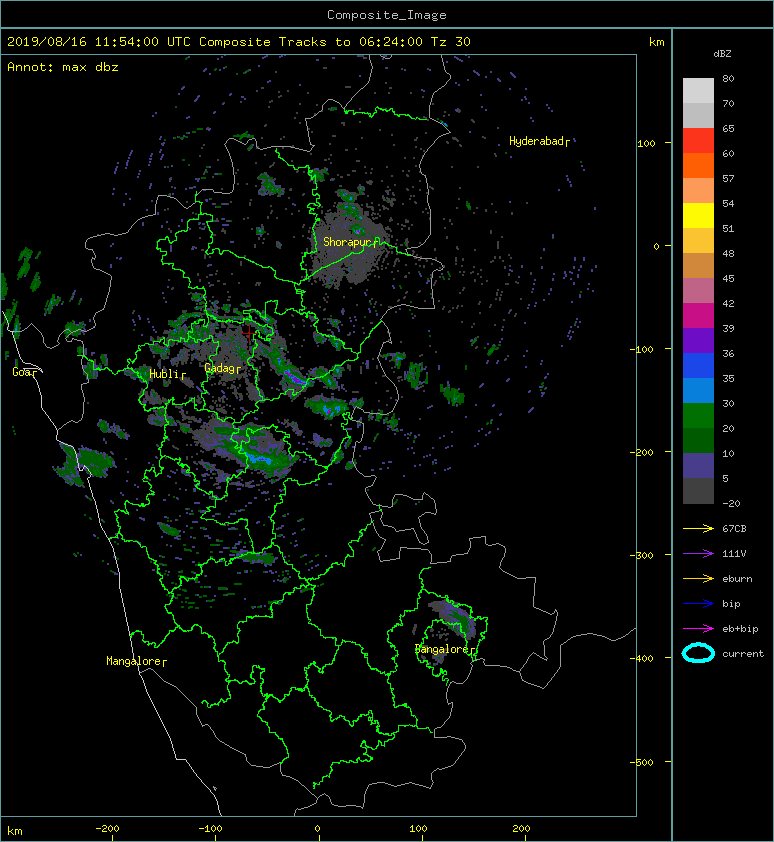
Task: Click the cyan 'current' ellipse legend icon
Action: coord(698,653)
